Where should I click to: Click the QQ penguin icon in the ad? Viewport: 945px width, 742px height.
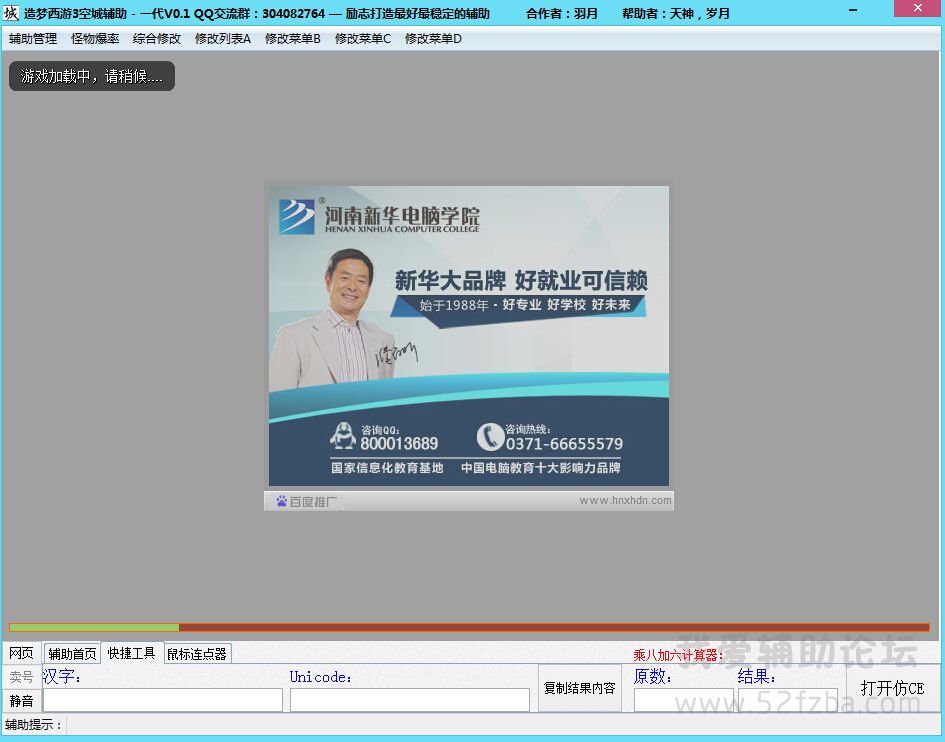click(x=343, y=436)
